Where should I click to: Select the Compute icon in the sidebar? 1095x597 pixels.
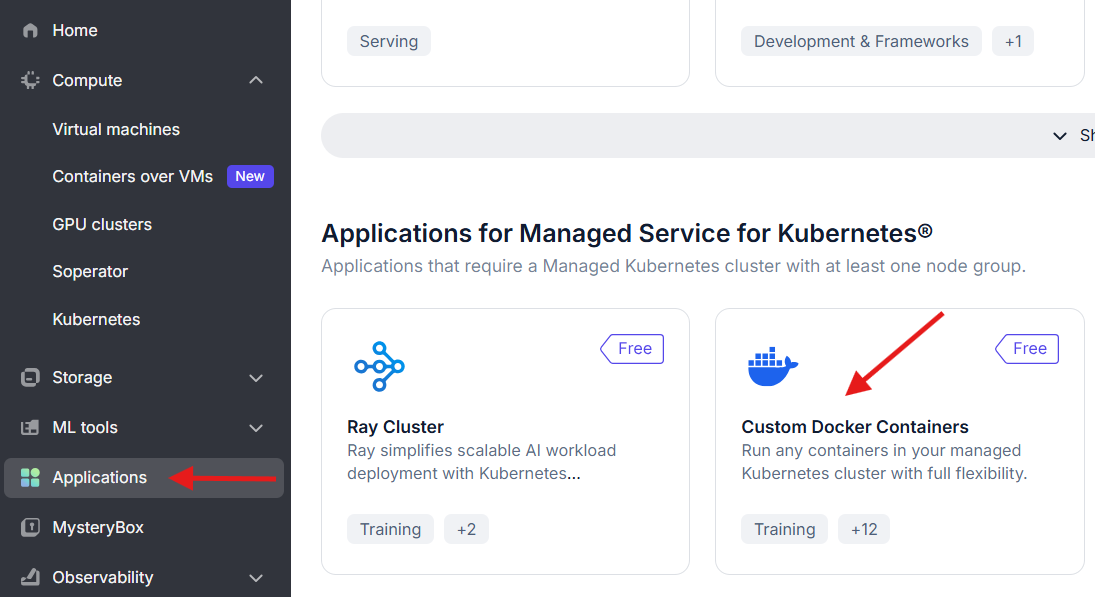pyautogui.click(x=30, y=80)
